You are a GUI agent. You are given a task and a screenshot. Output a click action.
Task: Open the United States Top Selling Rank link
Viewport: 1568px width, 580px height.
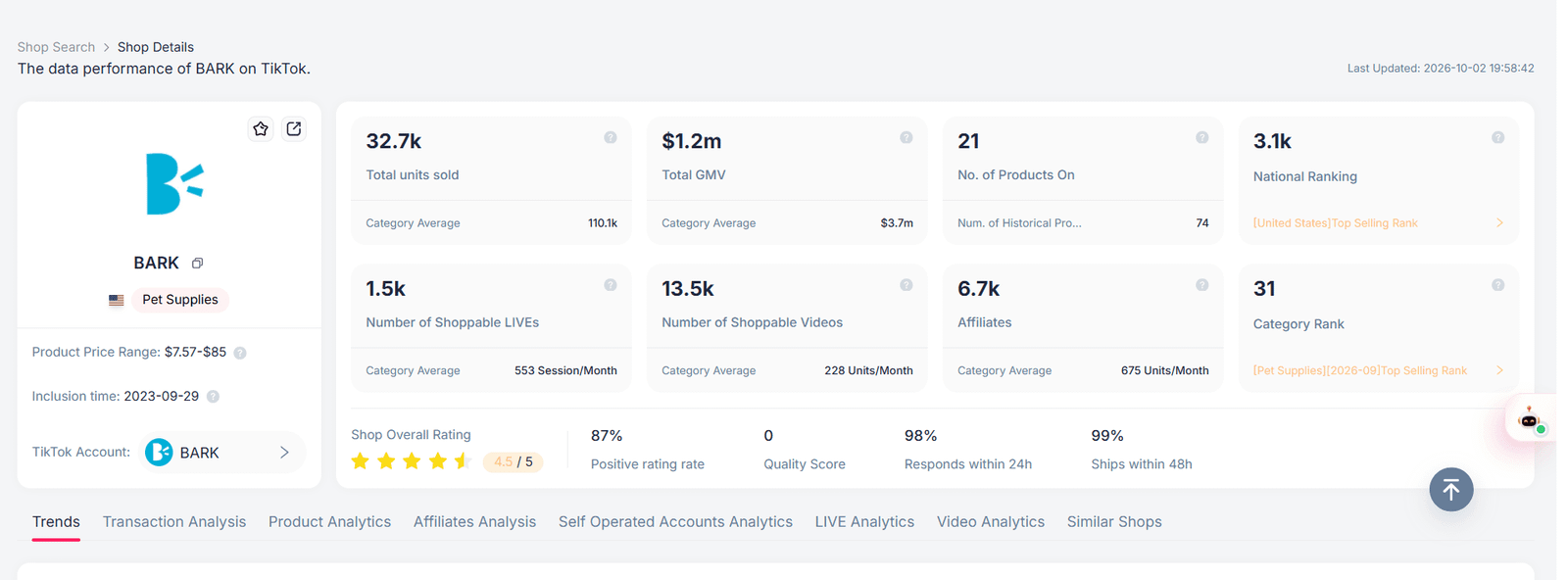pos(1335,223)
